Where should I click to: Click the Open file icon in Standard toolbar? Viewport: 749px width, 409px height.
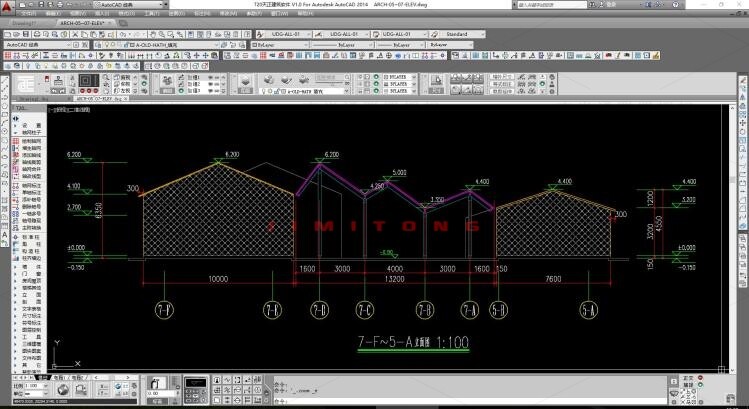[x=16, y=34]
